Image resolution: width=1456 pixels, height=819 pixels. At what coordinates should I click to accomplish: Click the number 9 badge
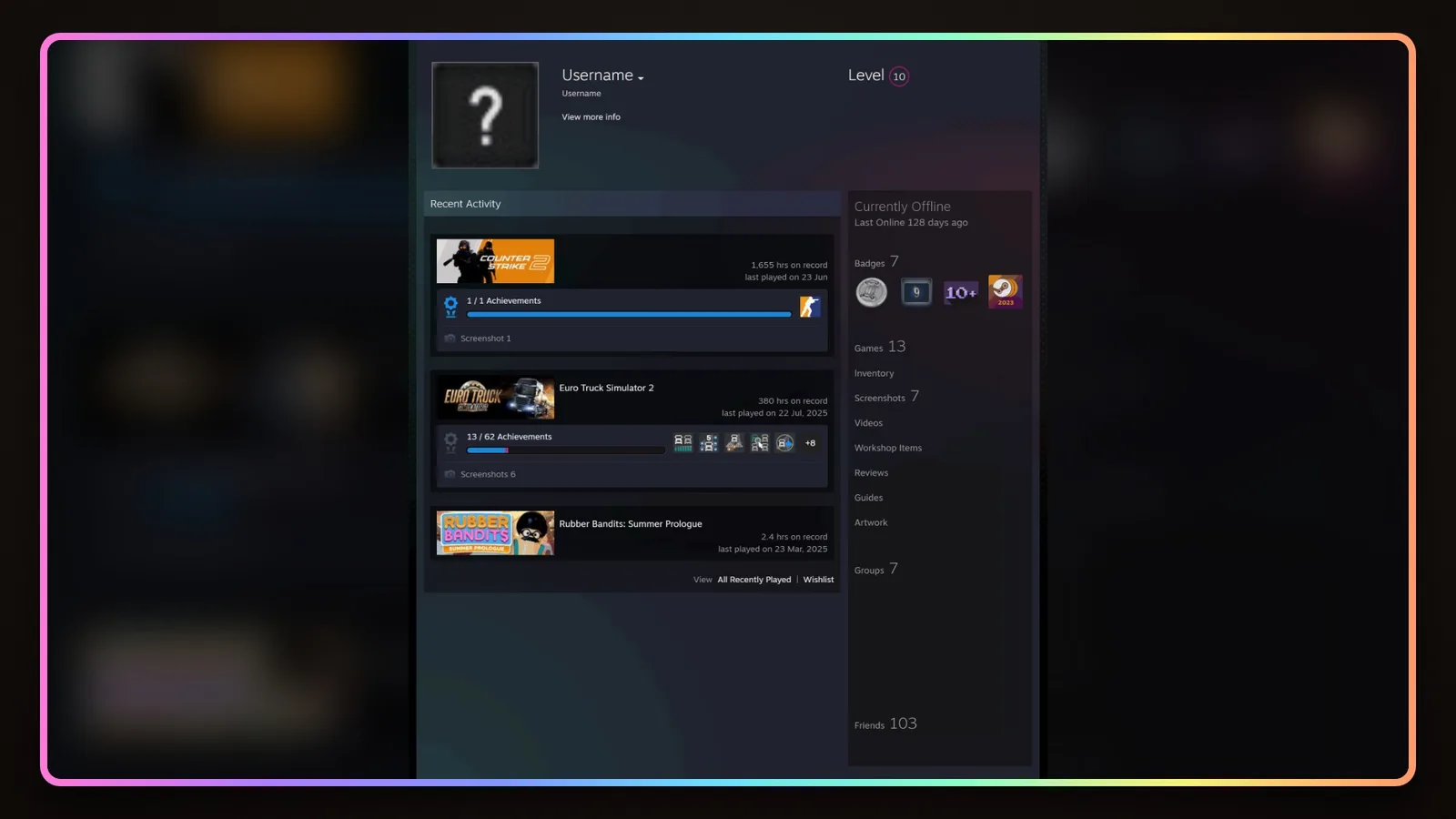pos(916,292)
